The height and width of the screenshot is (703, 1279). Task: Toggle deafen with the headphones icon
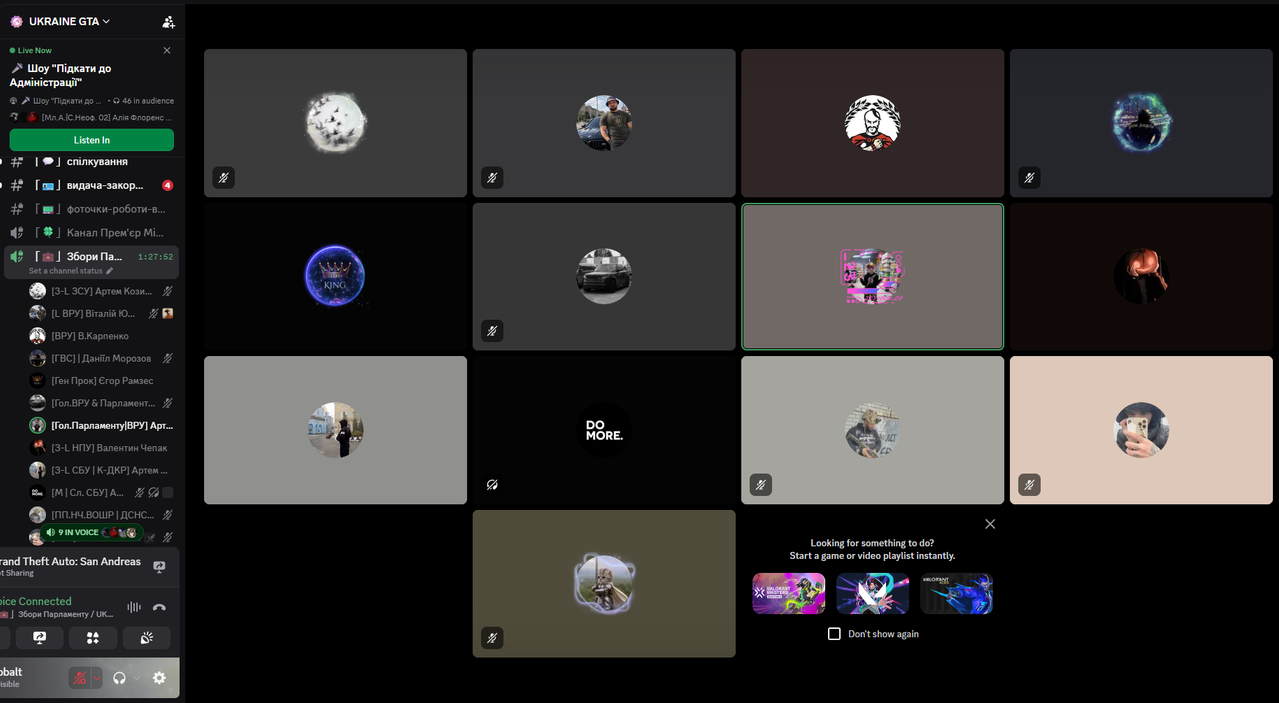(120, 678)
